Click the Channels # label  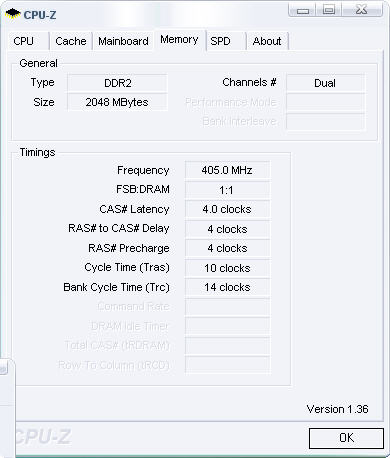pyautogui.click(x=249, y=82)
